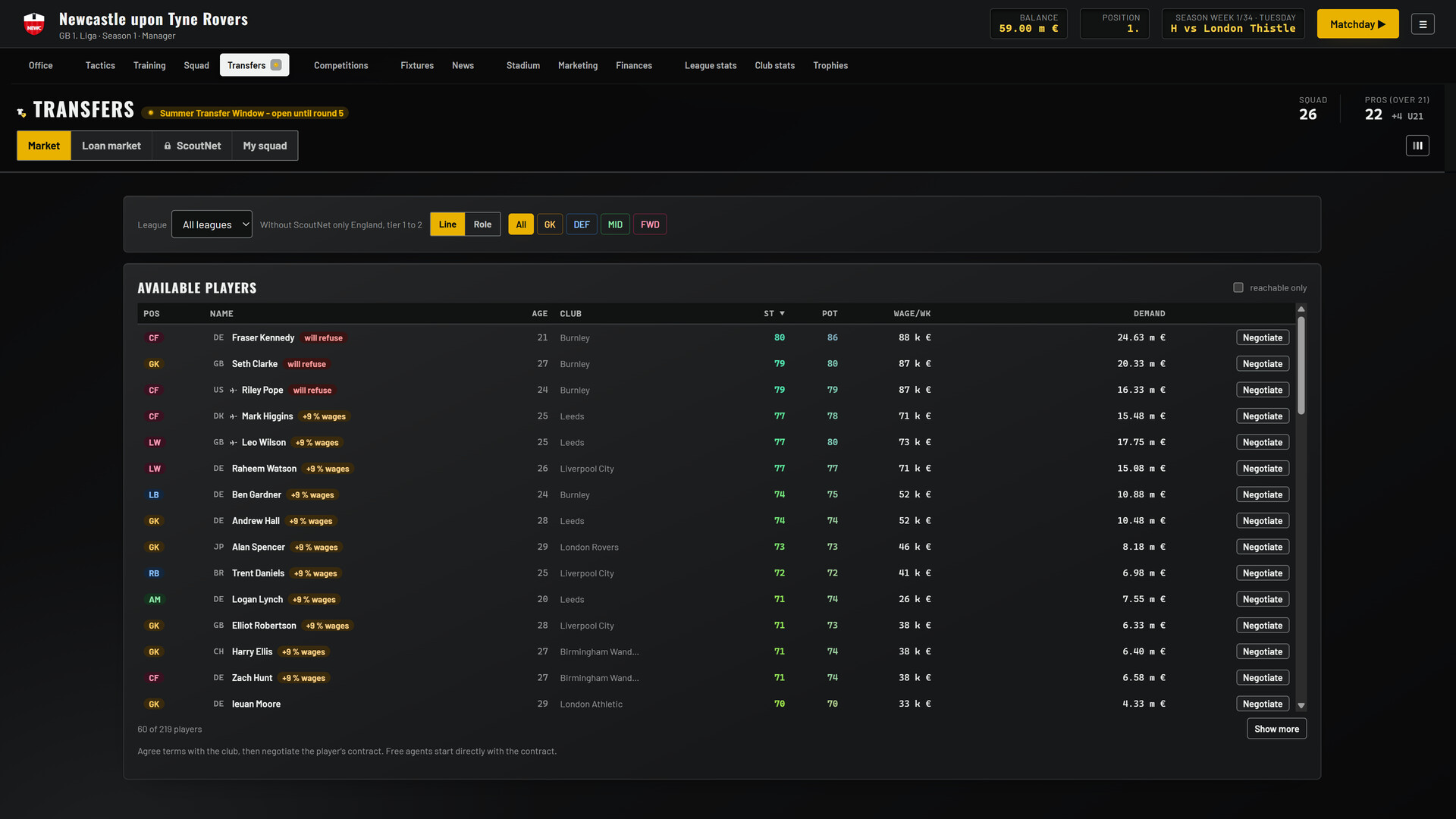Image resolution: width=1456 pixels, height=819 pixels.
Task: Negotiate for Ieuan Moore
Action: point(1263,704)
